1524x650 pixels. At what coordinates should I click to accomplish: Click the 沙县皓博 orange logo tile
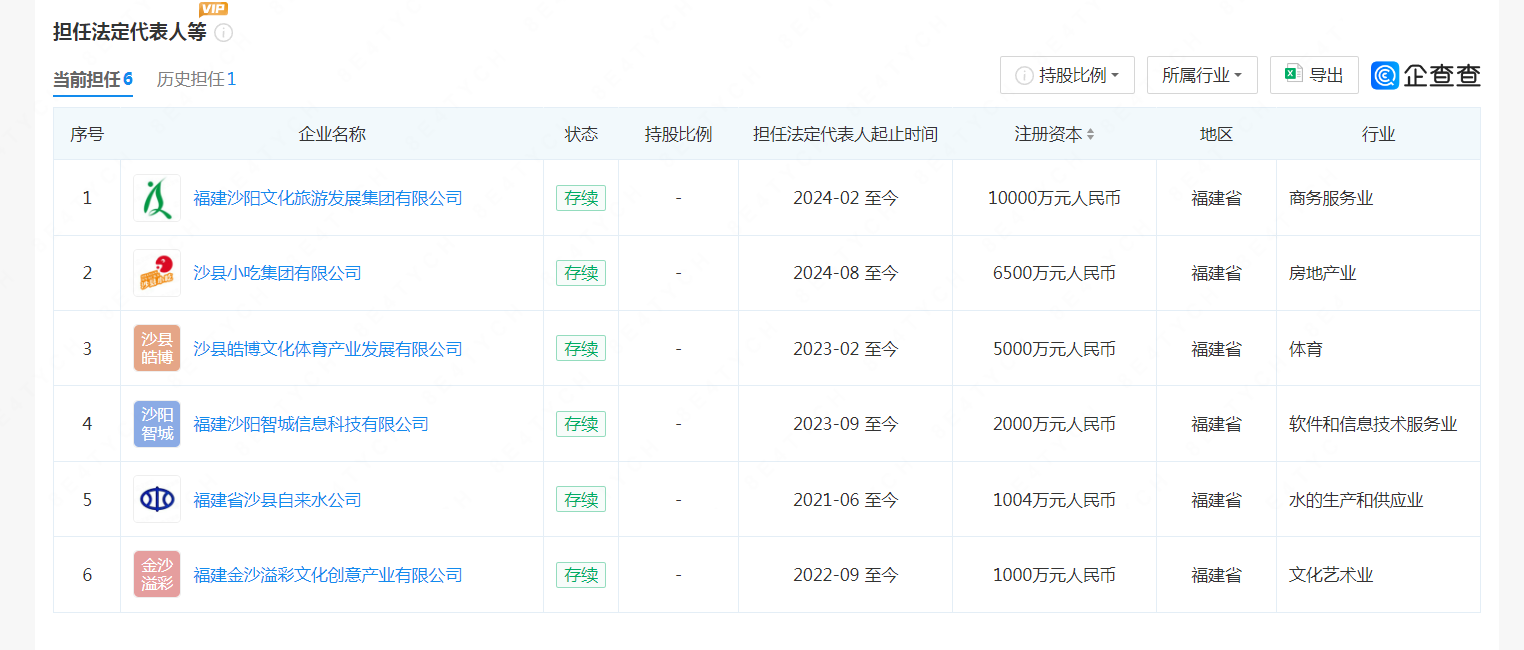(x=157, y=348)
